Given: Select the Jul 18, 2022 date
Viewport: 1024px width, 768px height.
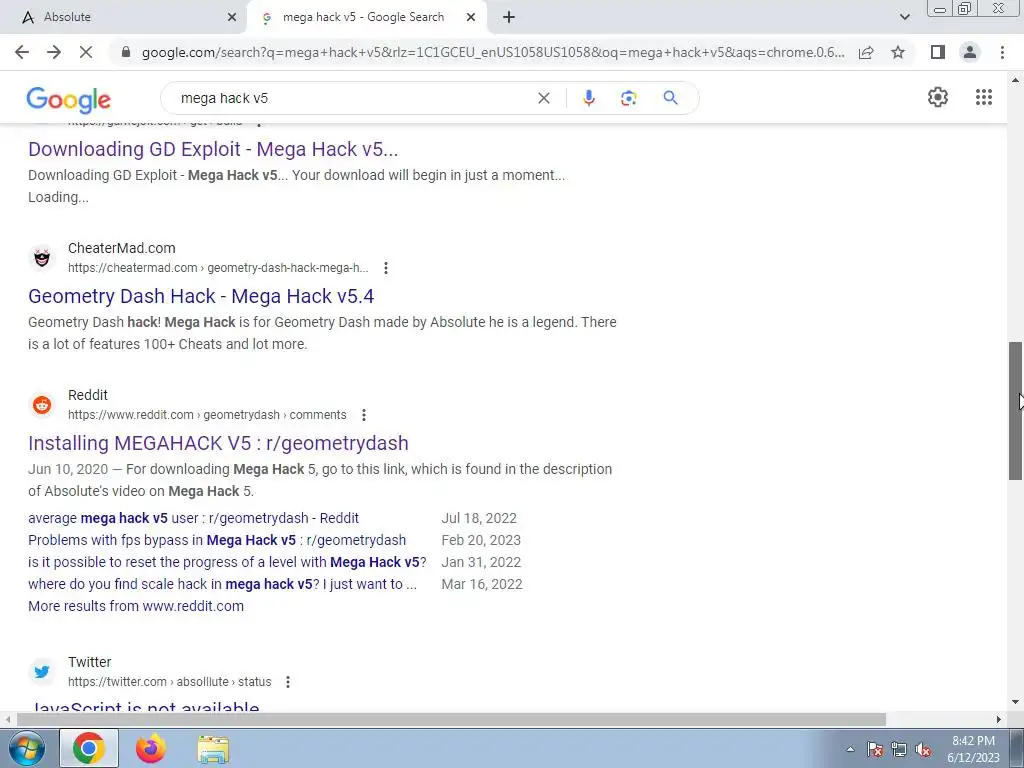Looking at the screenshot, I should pos(479,518).
